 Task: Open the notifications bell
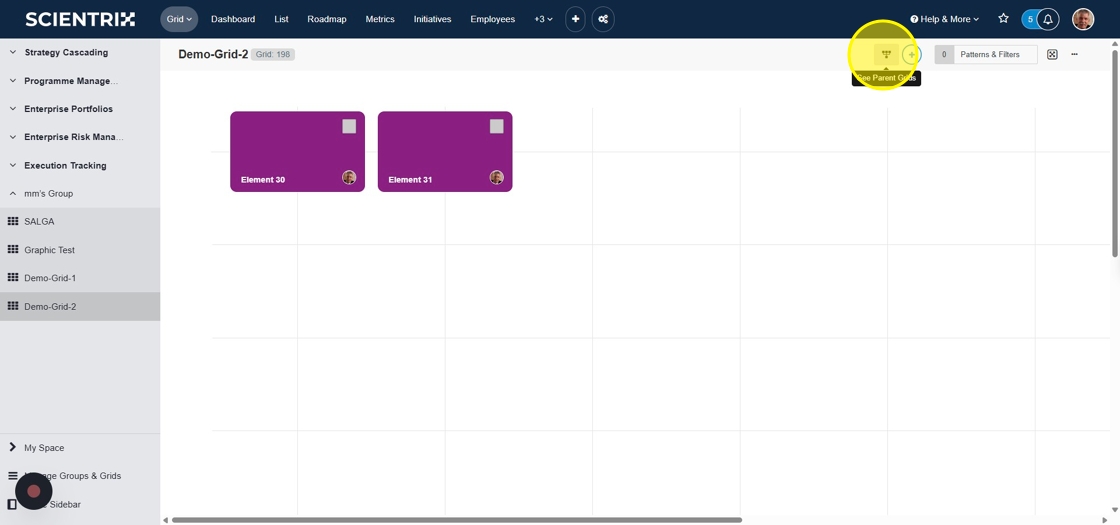tap(1048, 19)
